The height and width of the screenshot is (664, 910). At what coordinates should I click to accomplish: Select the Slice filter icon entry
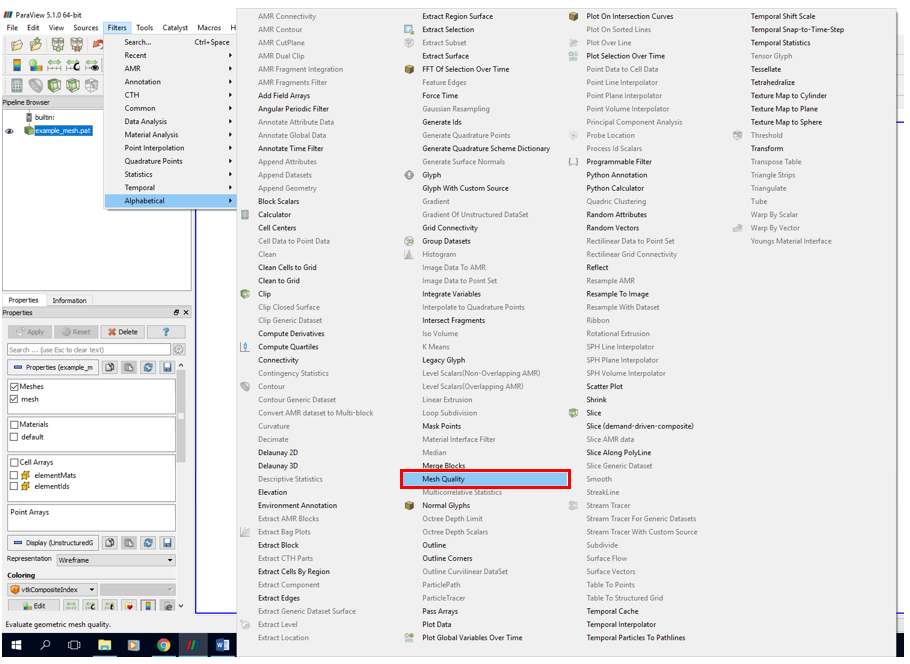(573, 413)
